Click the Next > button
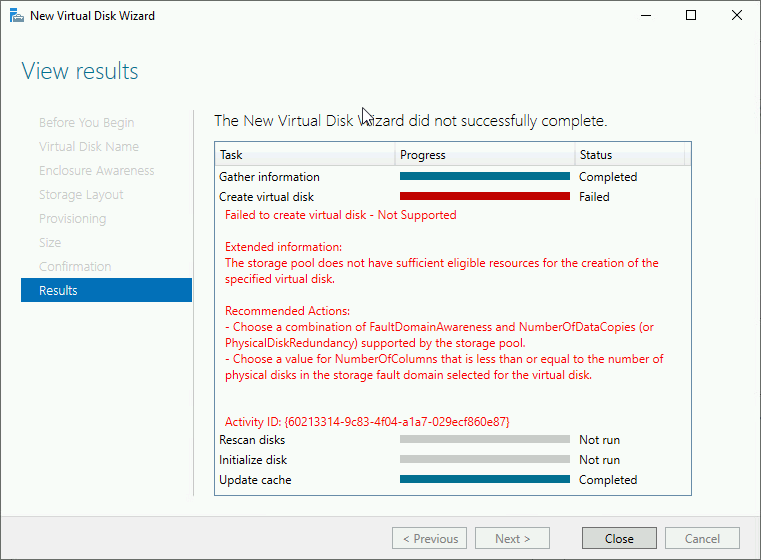761x560 pixels. pyautogui.click(x=513, y=538)
